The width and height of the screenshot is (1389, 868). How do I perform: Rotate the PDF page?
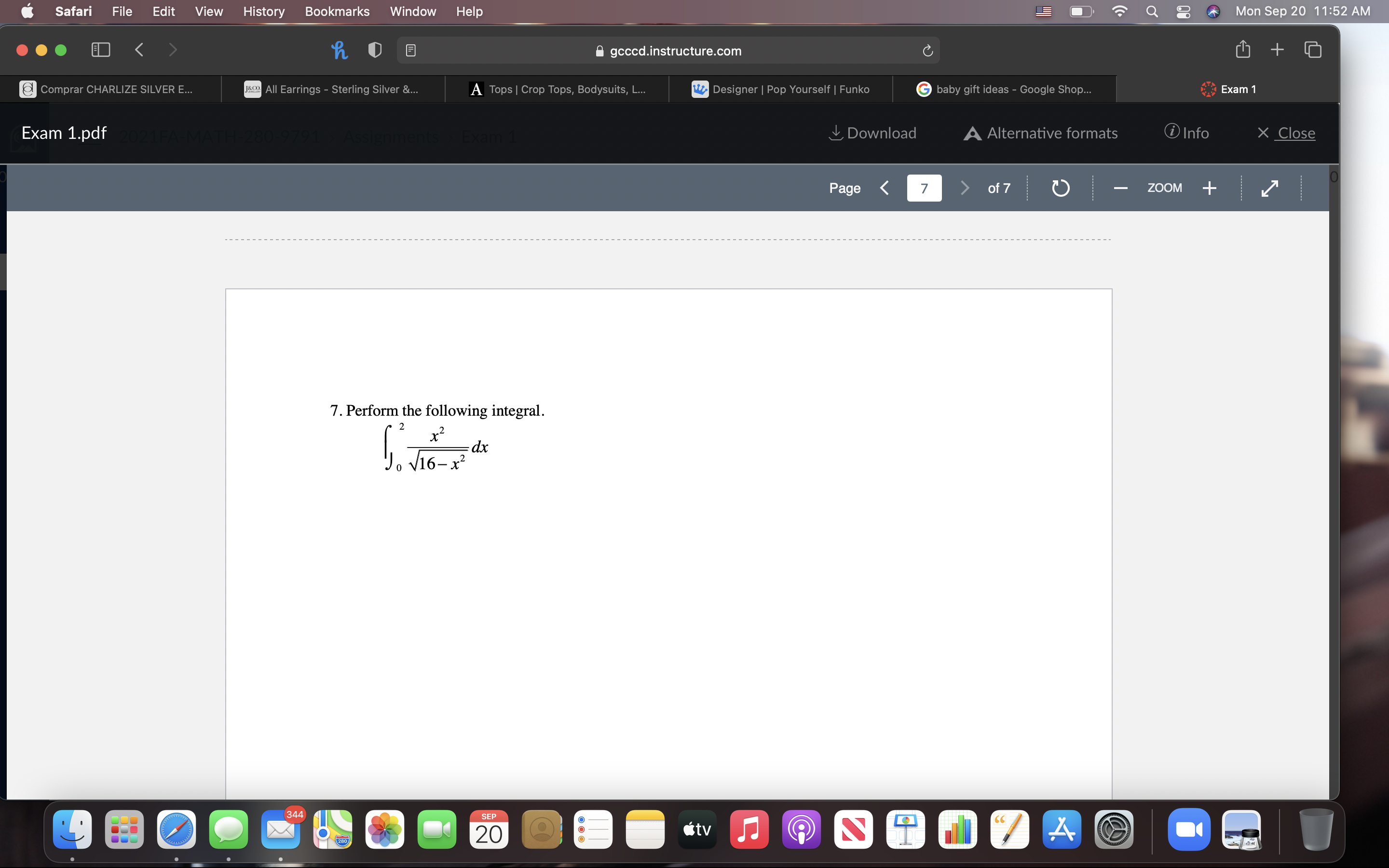pyautogui.click(x=1060, y=188)
